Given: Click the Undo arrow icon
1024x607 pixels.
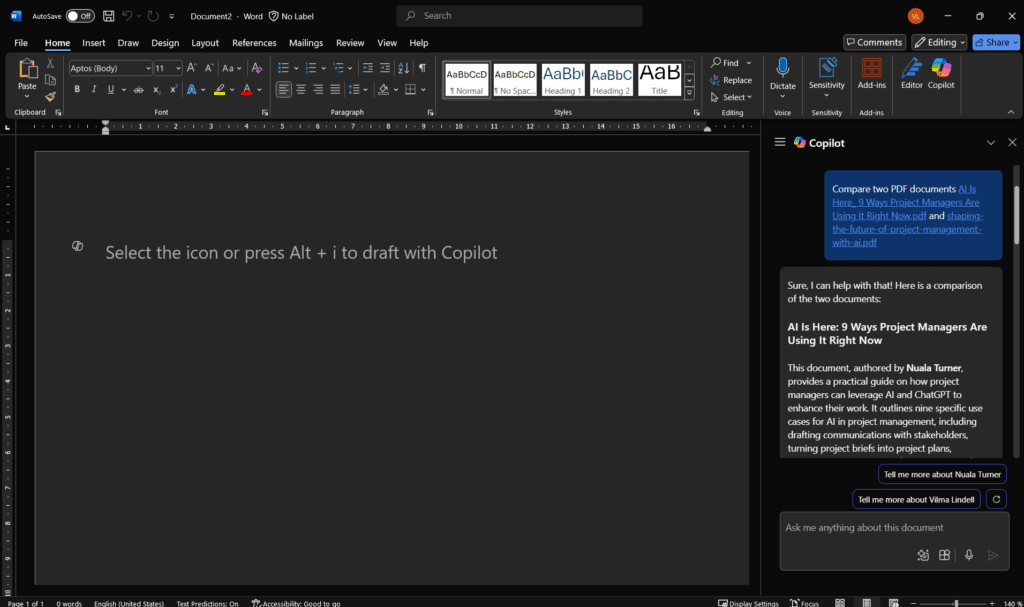Looking at the screenshot, I should pos(127,16).
